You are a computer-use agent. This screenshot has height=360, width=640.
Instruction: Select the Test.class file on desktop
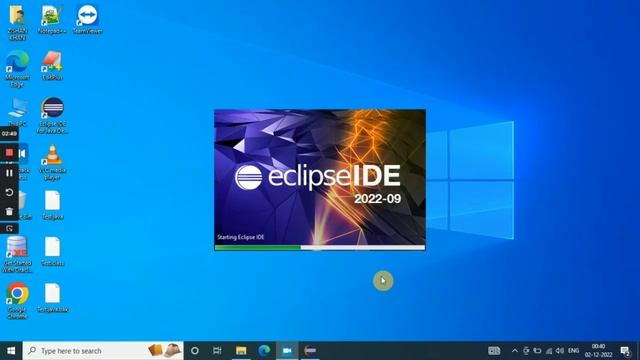[x=52, y=251]
